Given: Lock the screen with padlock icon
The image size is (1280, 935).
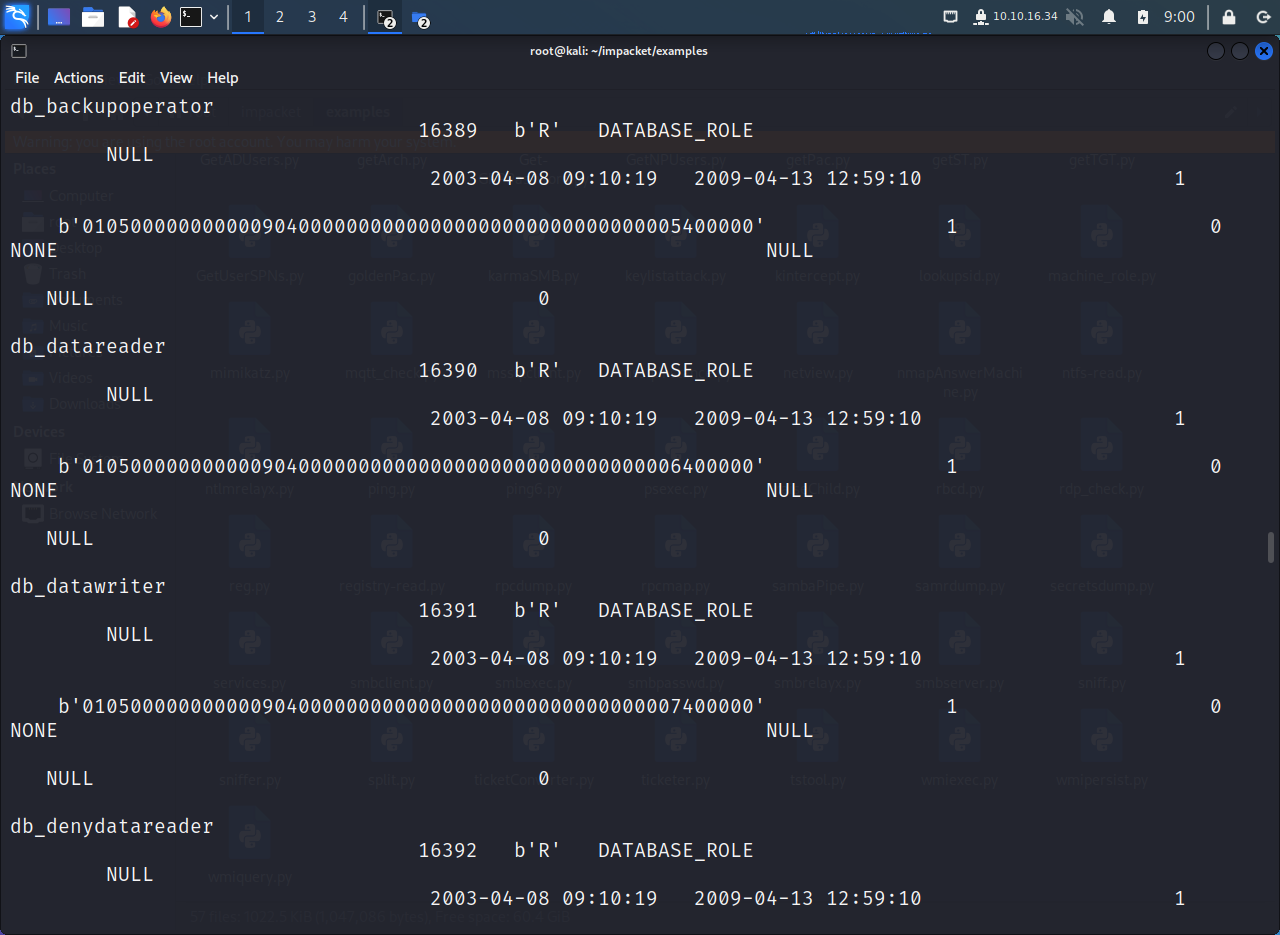Looking at the screenshot, I should tap(1229, 17).
